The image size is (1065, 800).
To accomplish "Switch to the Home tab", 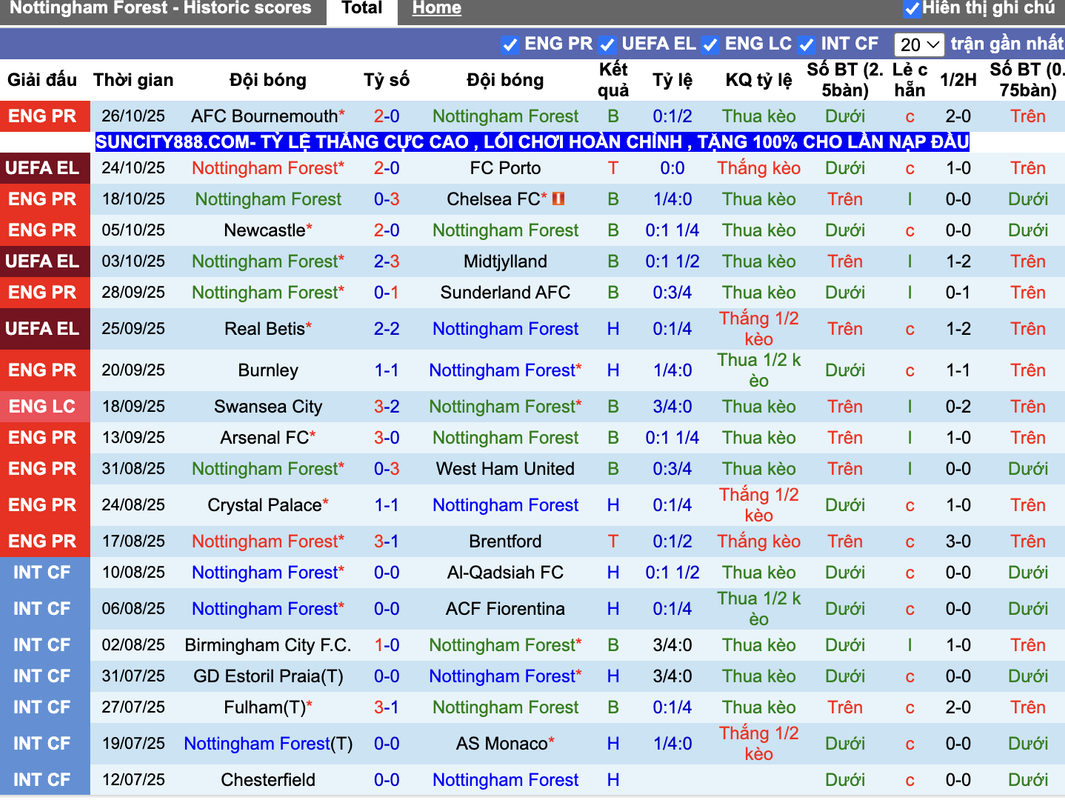I will (x=437, y=9).
